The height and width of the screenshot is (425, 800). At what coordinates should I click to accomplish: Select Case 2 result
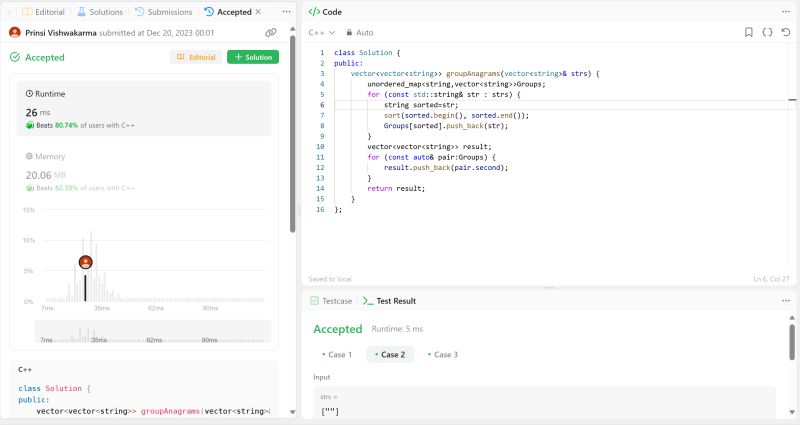[x=390, y=355]
